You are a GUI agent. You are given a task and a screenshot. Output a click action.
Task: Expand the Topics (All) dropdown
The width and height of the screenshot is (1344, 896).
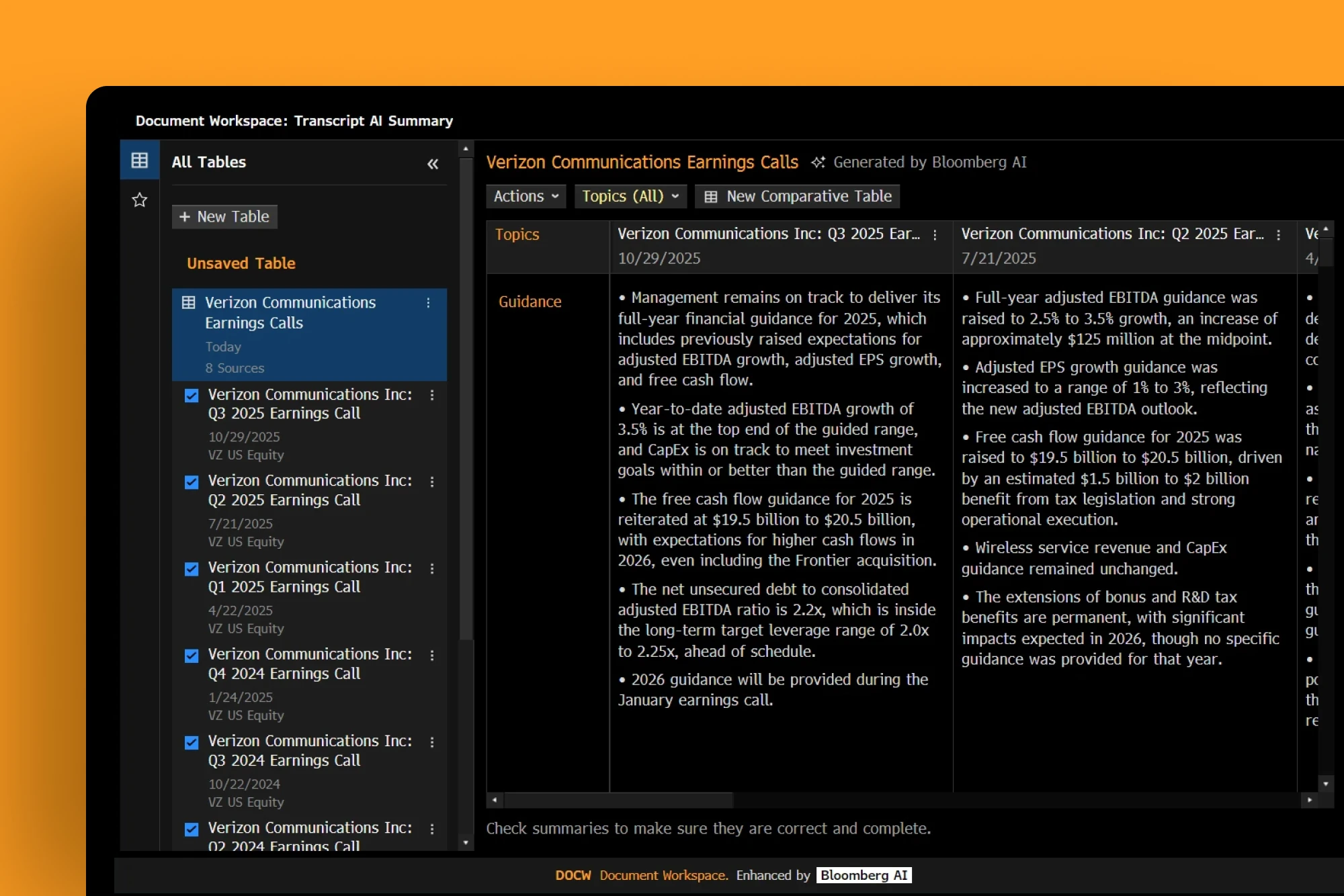click(x=630, y=196)
